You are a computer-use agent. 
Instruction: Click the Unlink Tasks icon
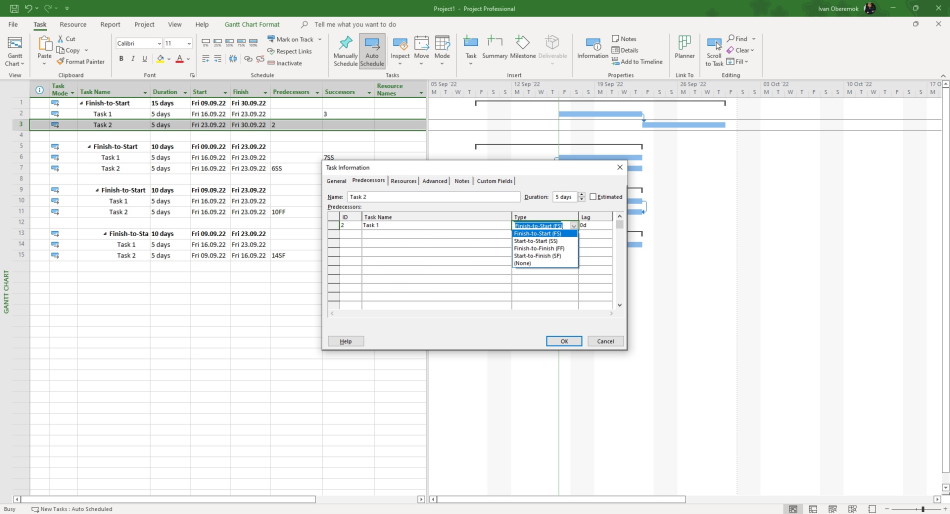tap(260, 59)
